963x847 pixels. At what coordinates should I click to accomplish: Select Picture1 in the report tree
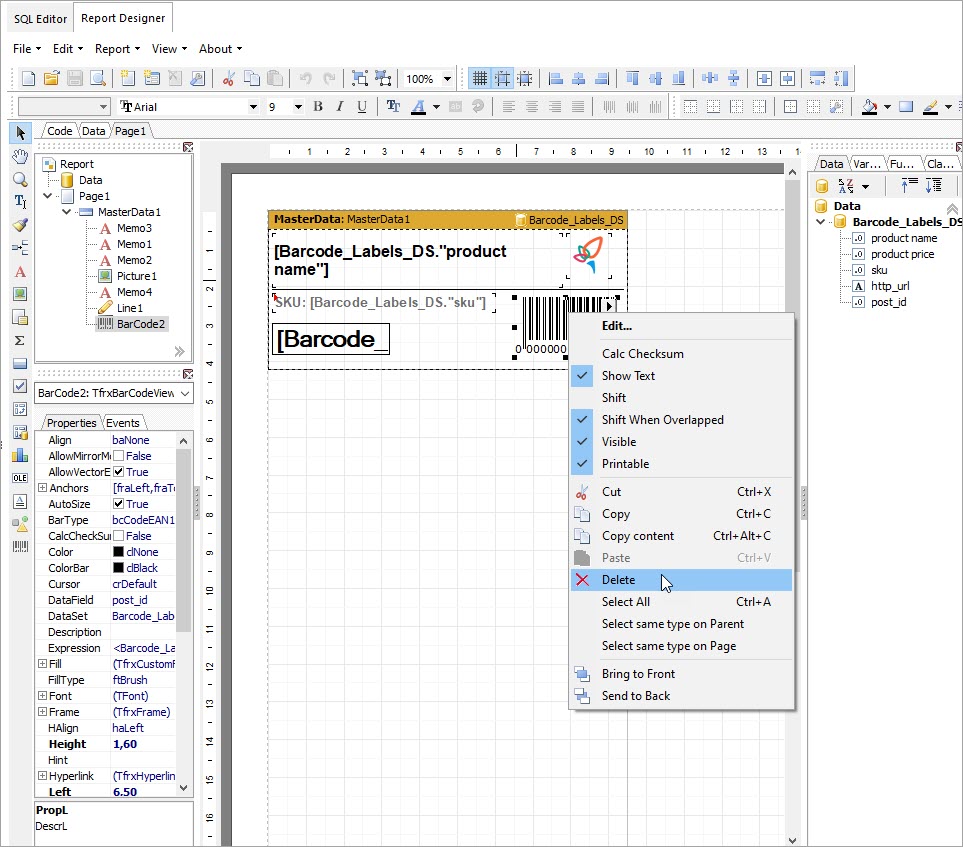pyautogui.click(x=137, y=276)
